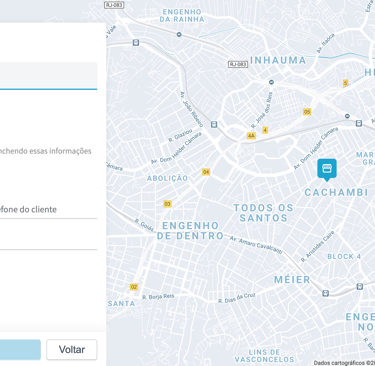This screenshot has width=375, height=366.
Task: Click the transit station icon on Av. João Ribeiro
Action: pos(214,124)
